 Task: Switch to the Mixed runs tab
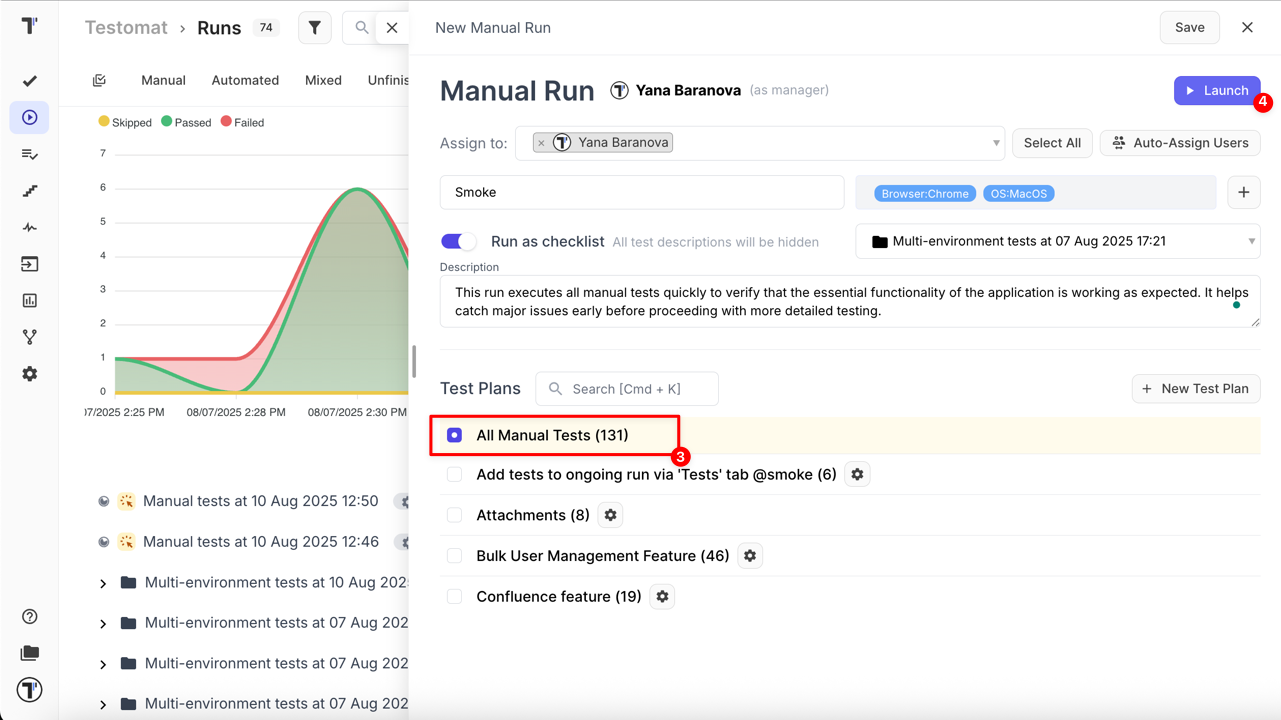(323, 80)
